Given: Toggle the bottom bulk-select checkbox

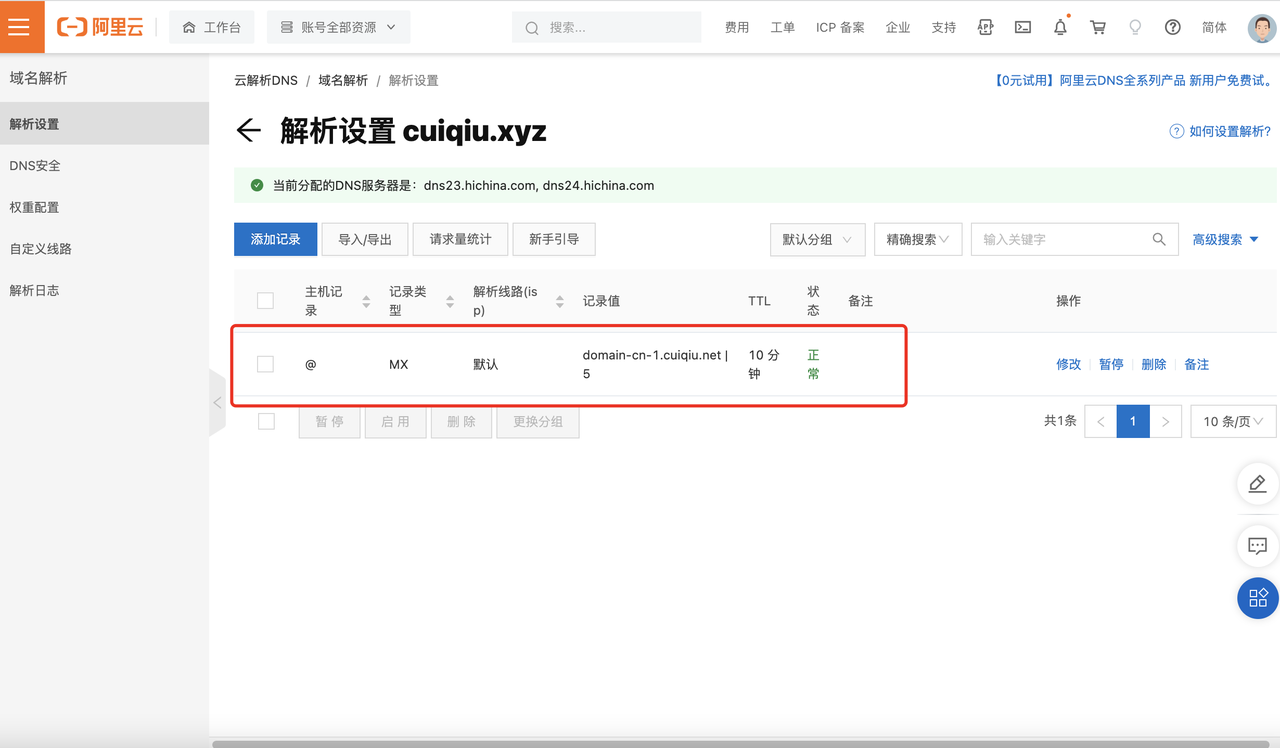Looking at the screenshot, I should [x=266, y=422].
